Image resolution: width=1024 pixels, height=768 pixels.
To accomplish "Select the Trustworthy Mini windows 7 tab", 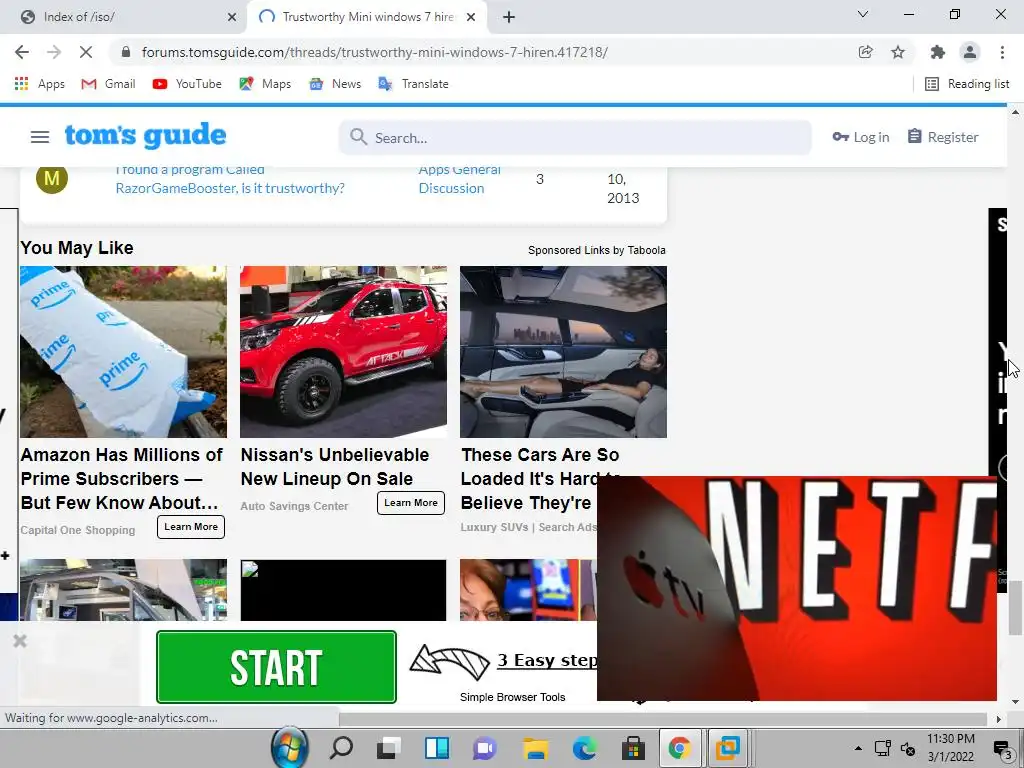I will 368,17.
